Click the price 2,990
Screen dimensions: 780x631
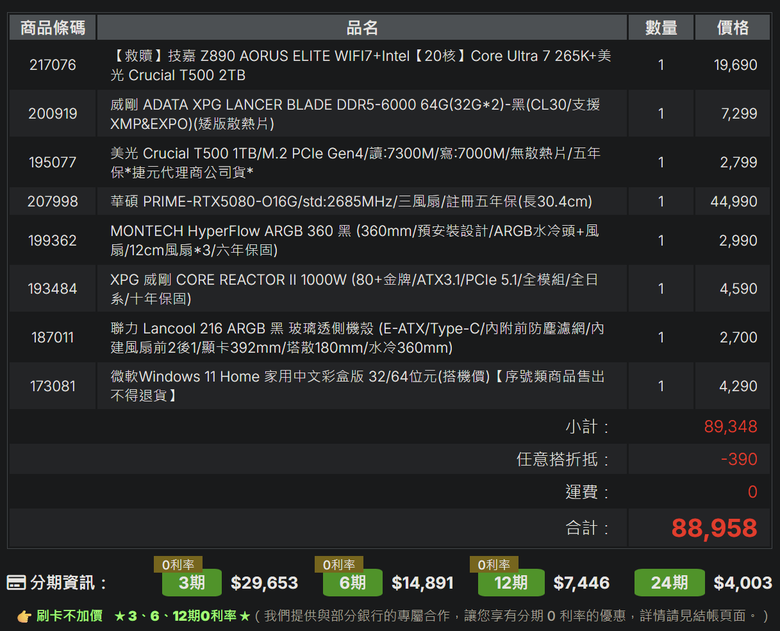(x=738, y=241)
